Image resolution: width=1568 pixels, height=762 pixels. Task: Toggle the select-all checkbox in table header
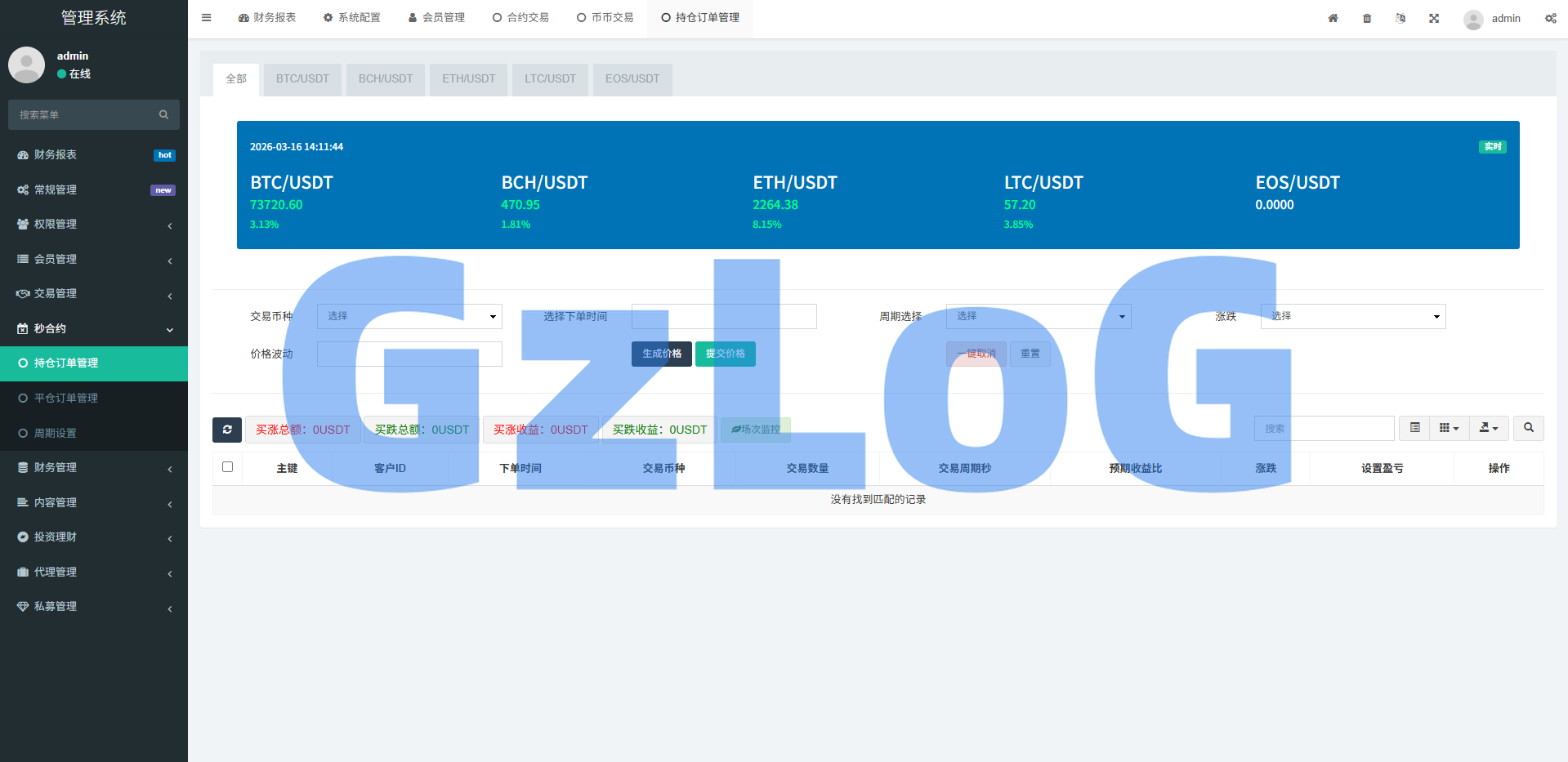pyautogui.click(x=228, y=467)
